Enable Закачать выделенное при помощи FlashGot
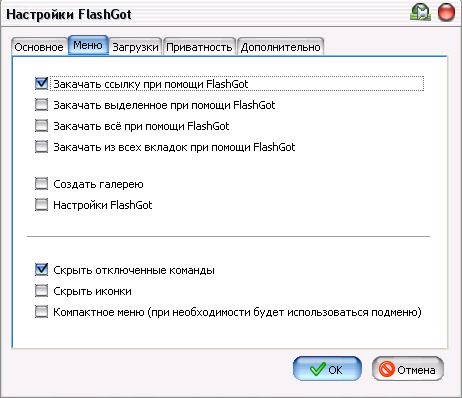This screenshot has height=398, width=462. click(41, 105)
